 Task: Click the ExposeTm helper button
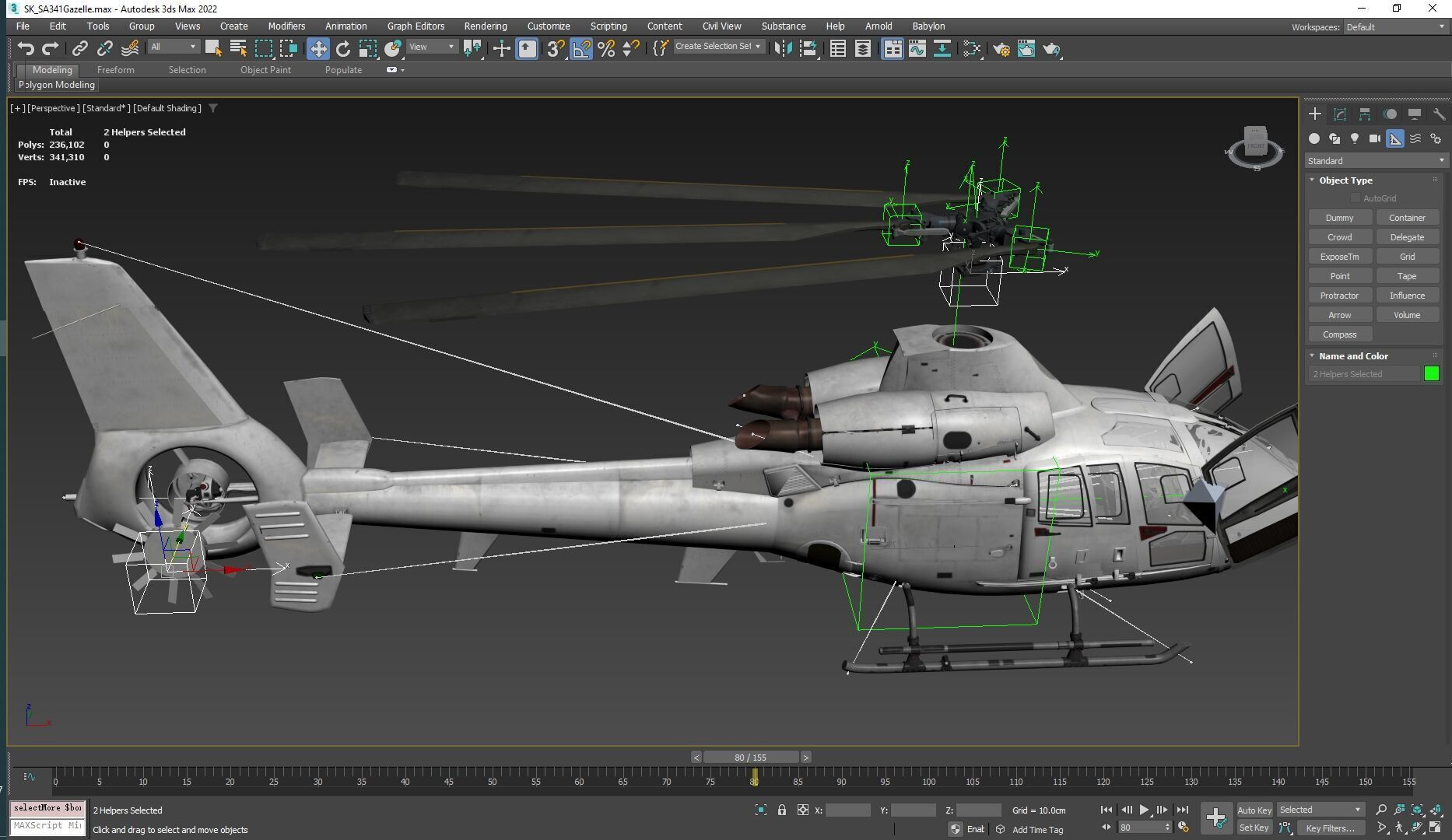coord(1339,257)
